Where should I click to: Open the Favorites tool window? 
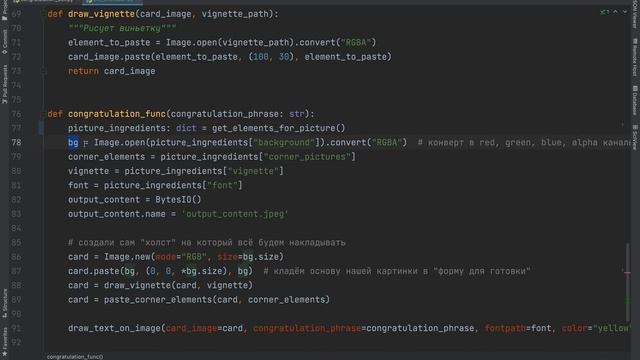click(4, 341)
